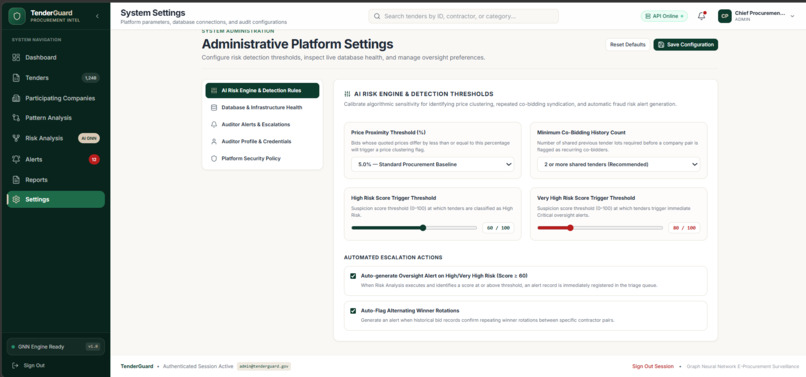Click the Risk Analysis network icon
The image size is (806, 377).
tap(16, 138)
